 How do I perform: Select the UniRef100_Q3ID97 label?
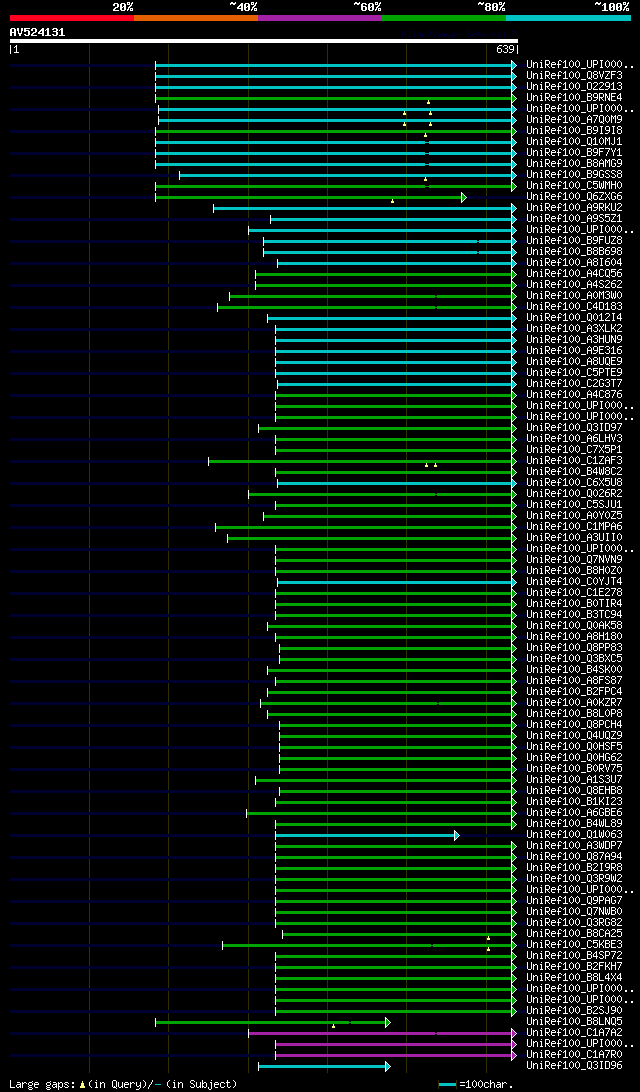(x=575, y=428)
